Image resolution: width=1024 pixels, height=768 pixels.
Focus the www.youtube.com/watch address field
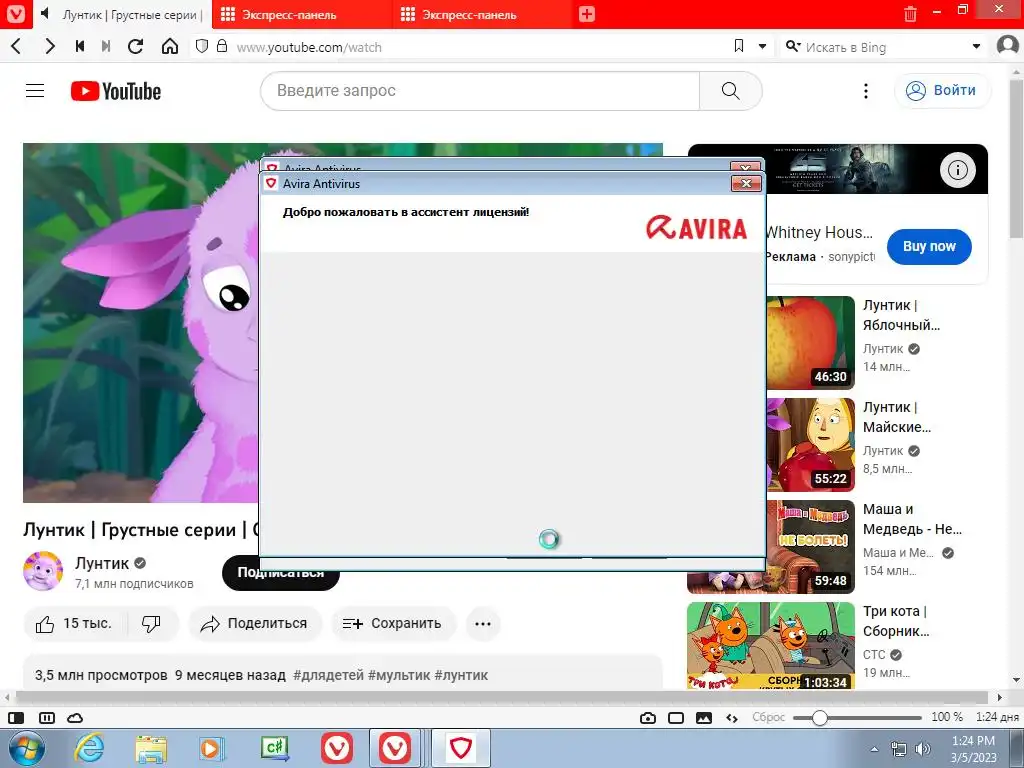coord(480,47)
